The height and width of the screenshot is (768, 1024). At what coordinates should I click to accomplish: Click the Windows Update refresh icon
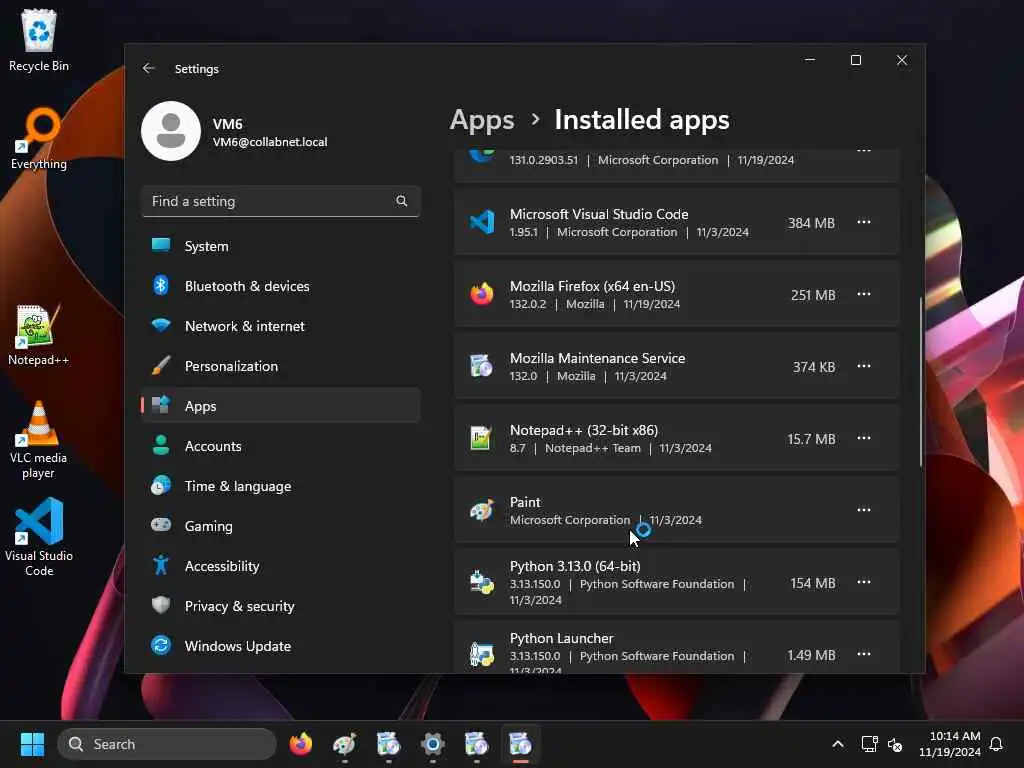point(161,645)
